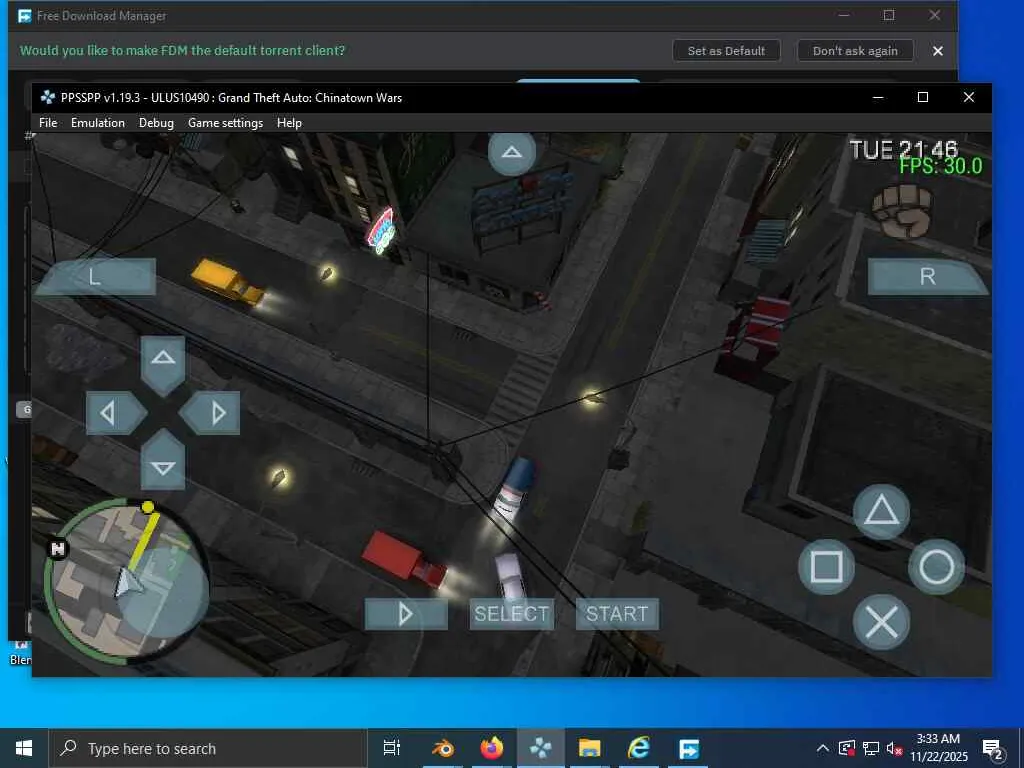Tap the D-pad left arrow

(x=116, y=413)
